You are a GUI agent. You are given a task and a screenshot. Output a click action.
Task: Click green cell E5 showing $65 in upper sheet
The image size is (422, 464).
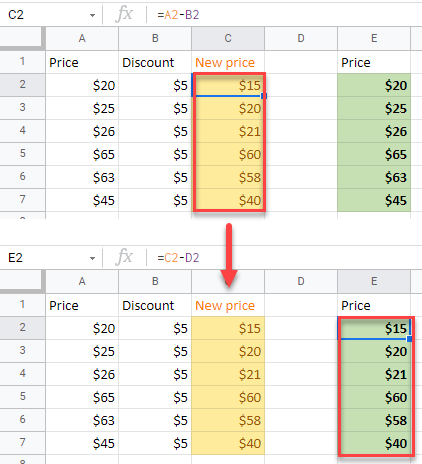click(x=374, y=154)
